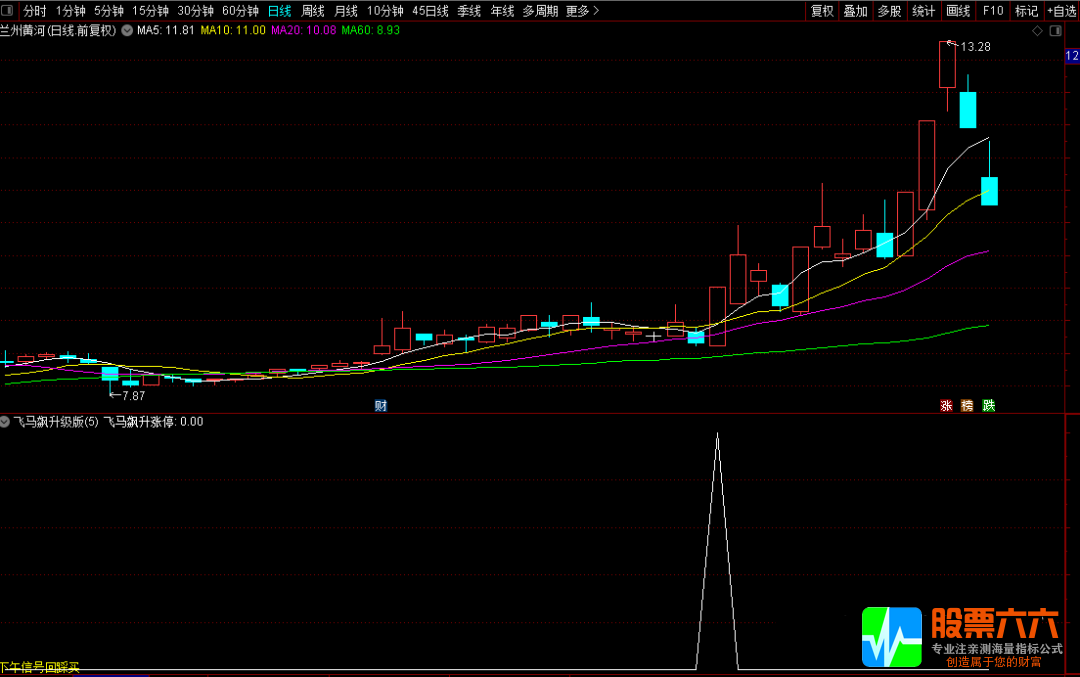Click the 下午信号回踩买 text
Image resolution: width=1080 pixels, height=677 pixels.
pos(40,667)
